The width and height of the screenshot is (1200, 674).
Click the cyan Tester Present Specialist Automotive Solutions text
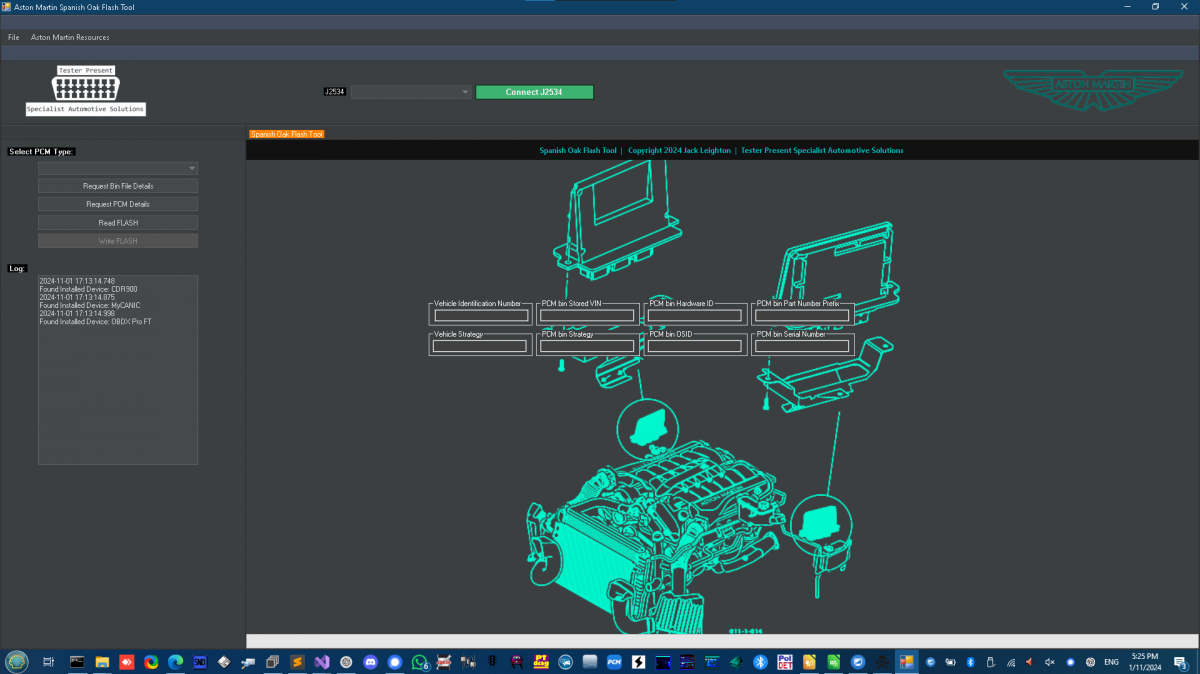pyautogui.click(x=822, y=151)
